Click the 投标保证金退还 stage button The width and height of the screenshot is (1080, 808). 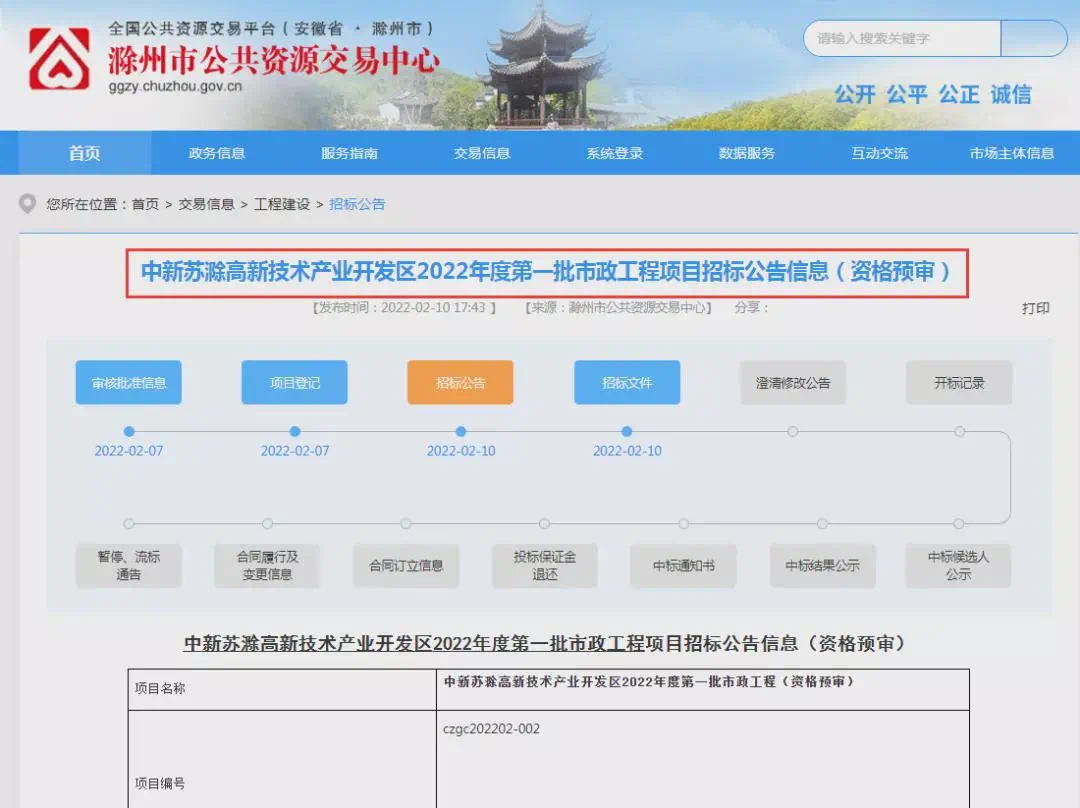tap(545, 566)
